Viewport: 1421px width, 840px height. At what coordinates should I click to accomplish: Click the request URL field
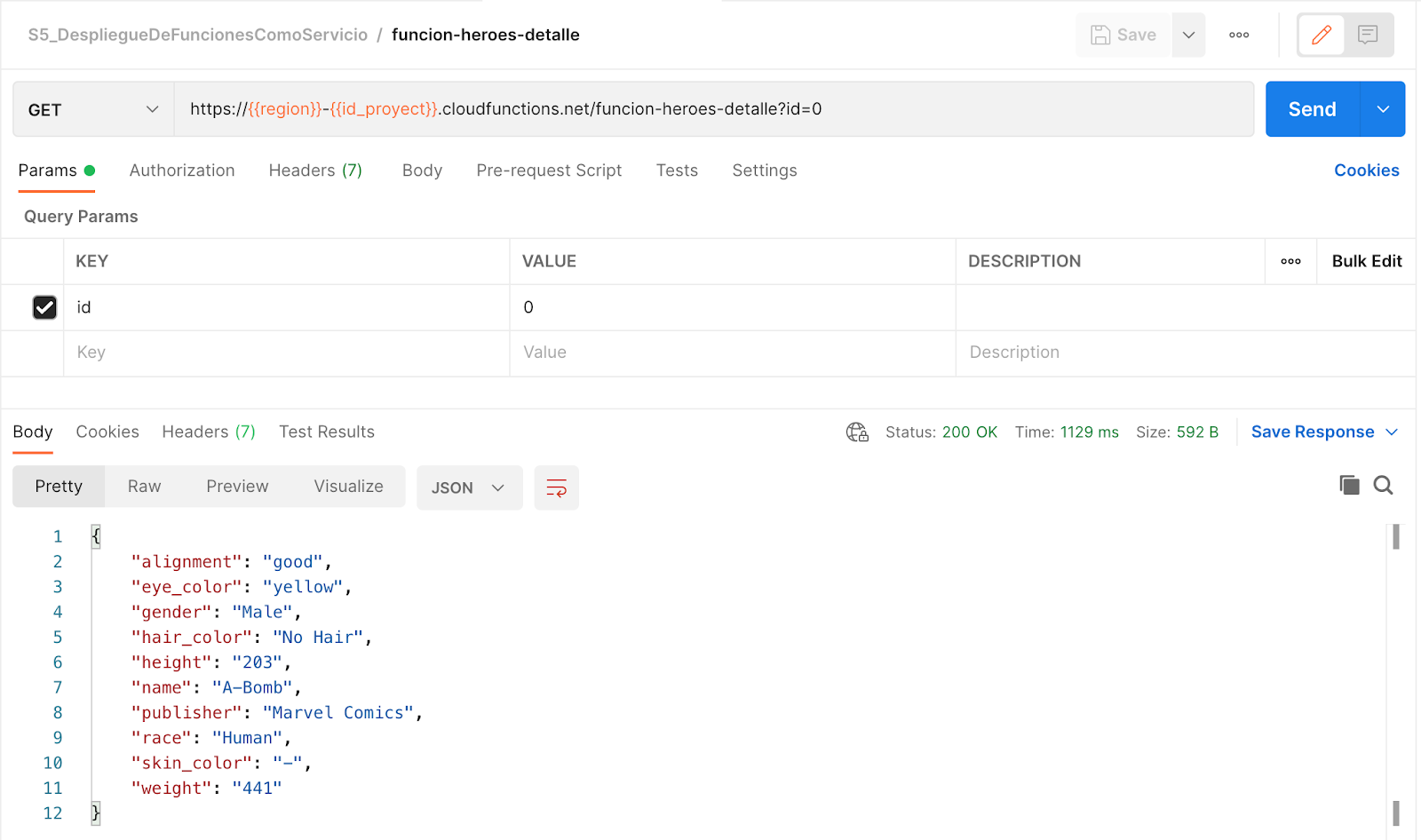713,109
